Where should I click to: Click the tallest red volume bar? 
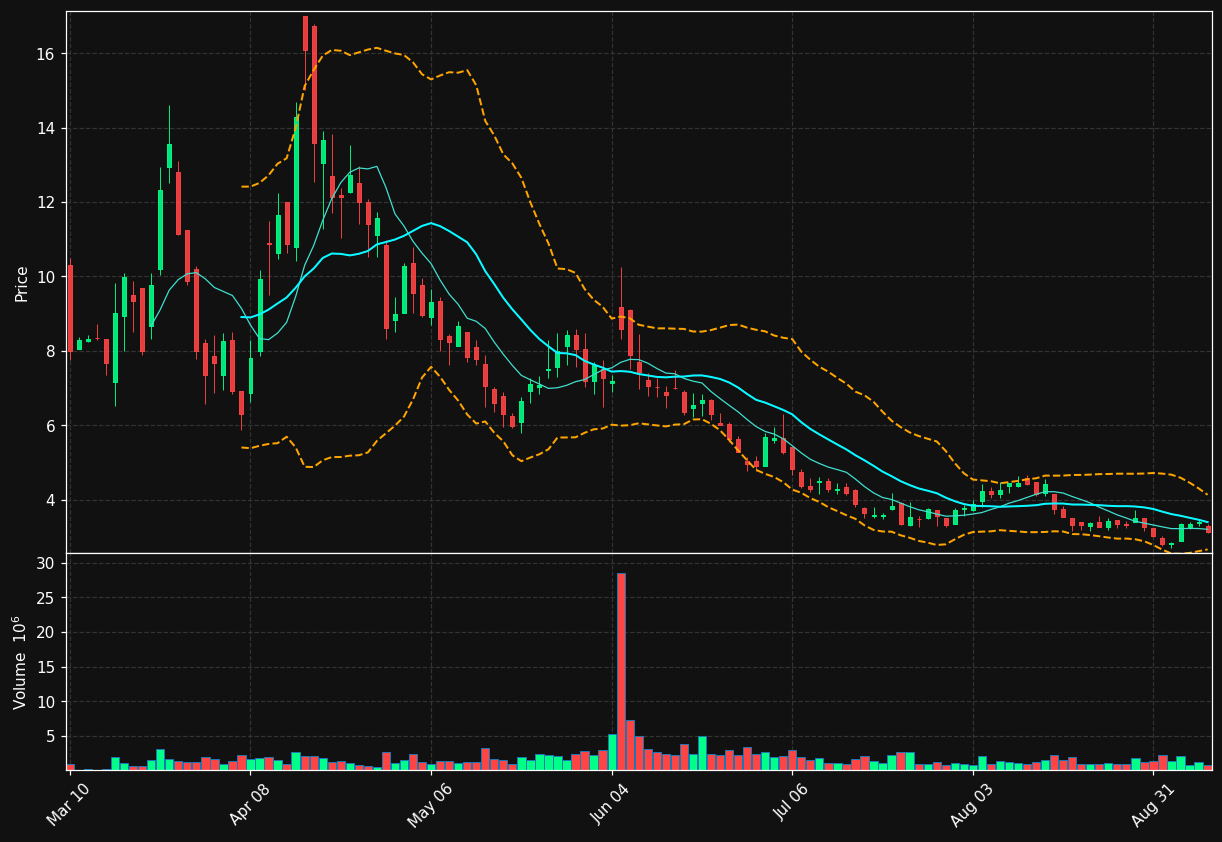(621, 671)
